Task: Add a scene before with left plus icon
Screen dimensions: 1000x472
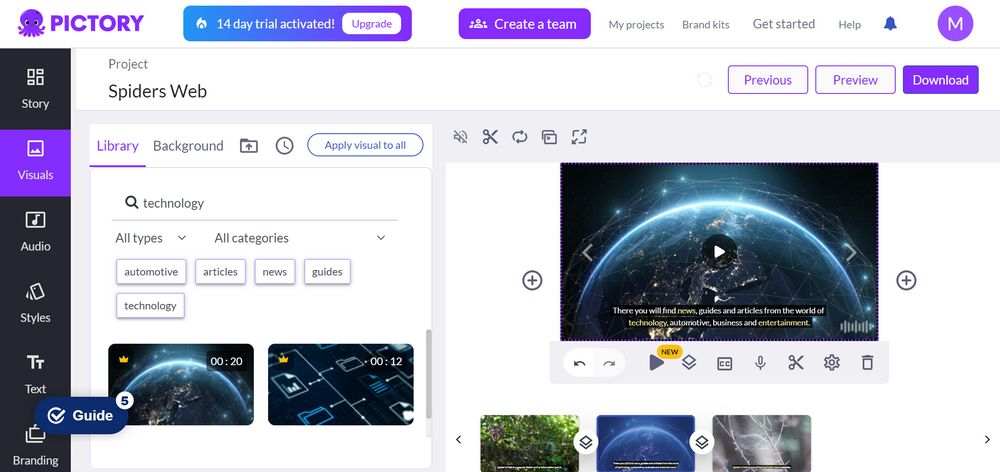Action: 533,280
